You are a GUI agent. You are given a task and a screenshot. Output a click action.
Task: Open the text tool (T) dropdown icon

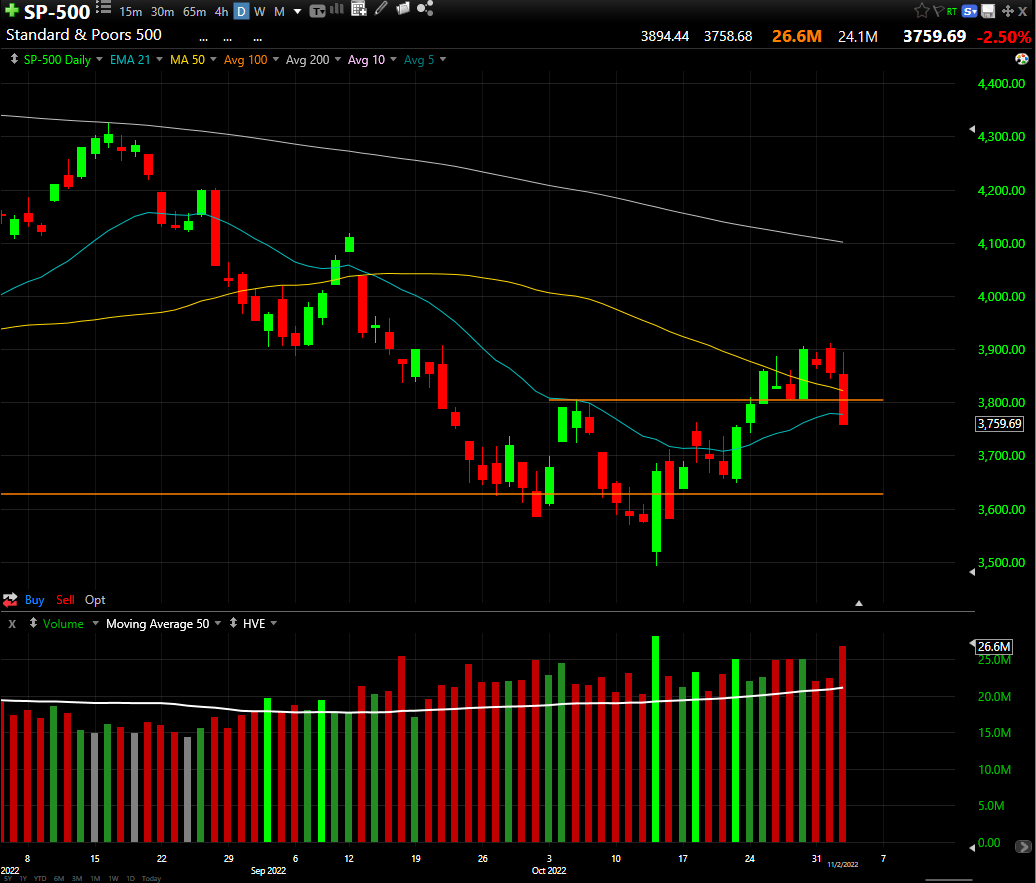pyautogui.click(x=318, y=11)
